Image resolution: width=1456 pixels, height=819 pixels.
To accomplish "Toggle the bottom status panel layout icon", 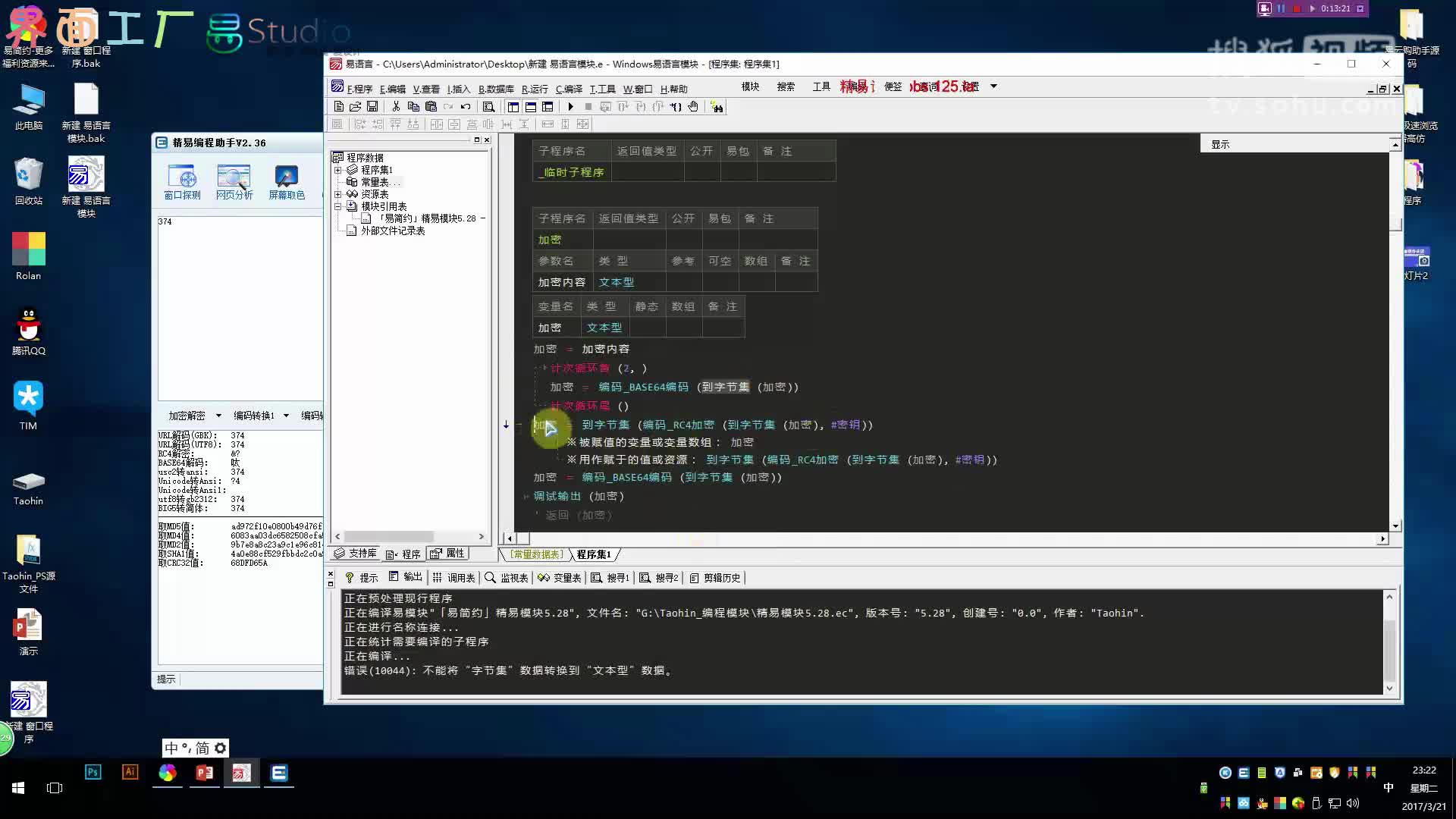I will click(530, 107).
